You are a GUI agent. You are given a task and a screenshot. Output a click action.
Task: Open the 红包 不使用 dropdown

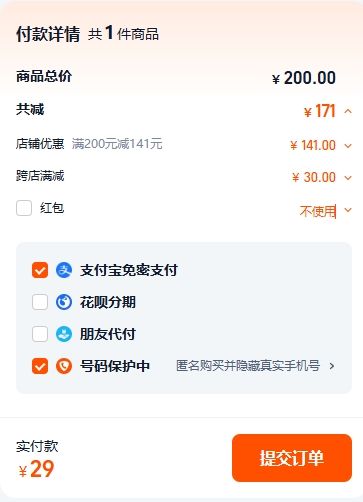click(x=348, y=210)
